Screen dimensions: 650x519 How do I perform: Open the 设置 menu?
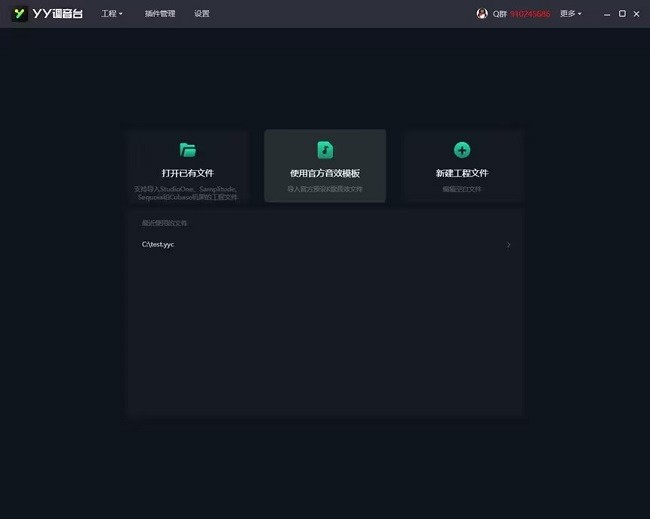(x=202, y=14)
